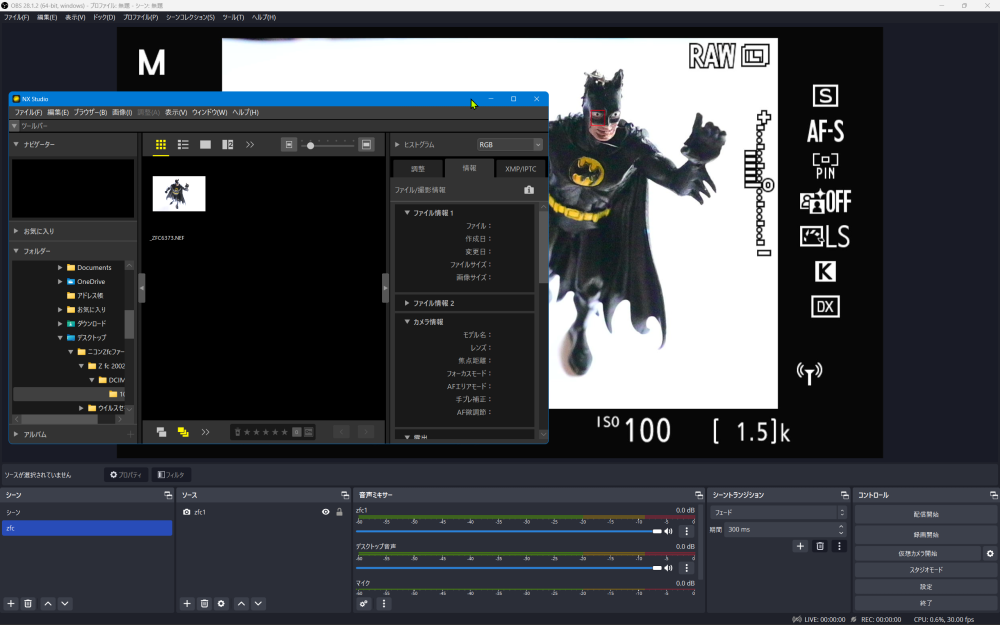Screen dimensions: 1000x625
Task: Toggle visibility of the zfc1 source
Action: (325, 511)
